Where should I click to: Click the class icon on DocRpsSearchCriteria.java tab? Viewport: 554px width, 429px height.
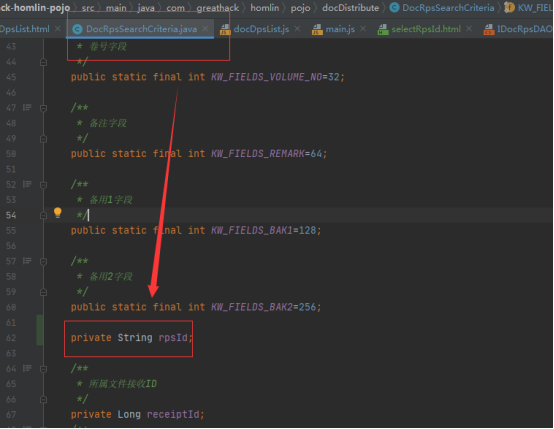(x=77, y=29)
